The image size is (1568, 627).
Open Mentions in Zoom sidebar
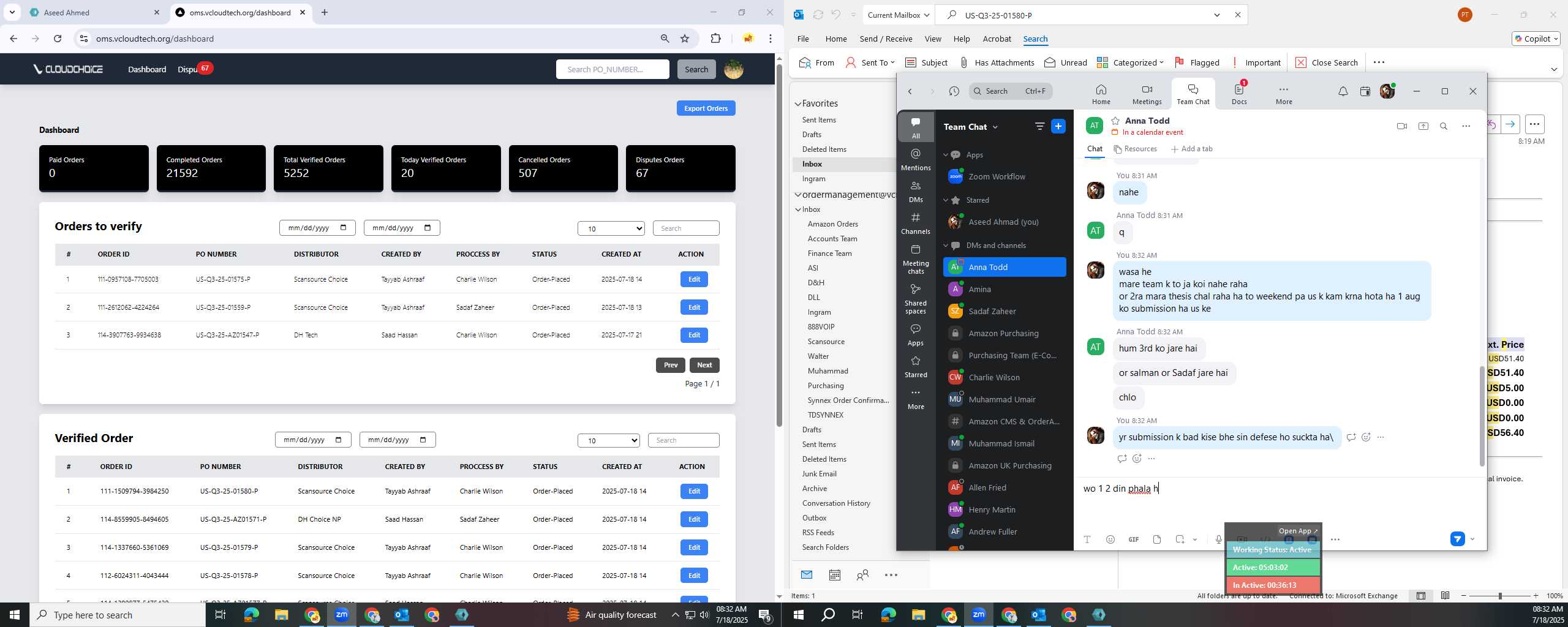[916, 159]
